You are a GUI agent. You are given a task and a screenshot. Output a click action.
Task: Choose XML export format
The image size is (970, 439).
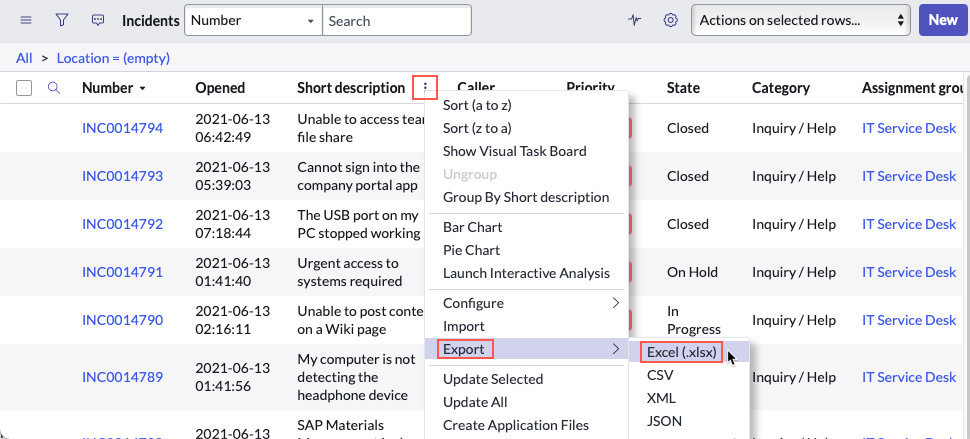pos(661,398)
